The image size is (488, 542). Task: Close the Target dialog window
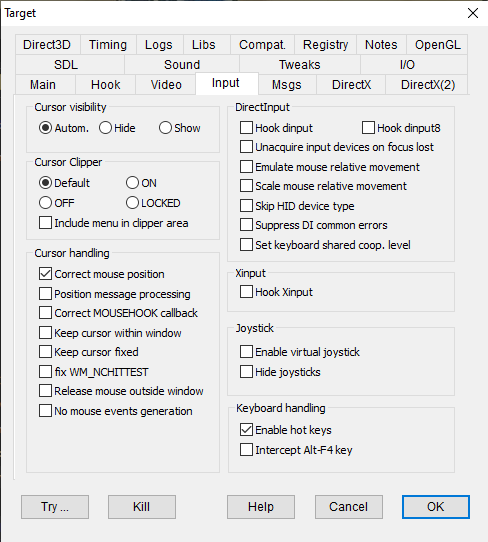(x=473, y=13)
